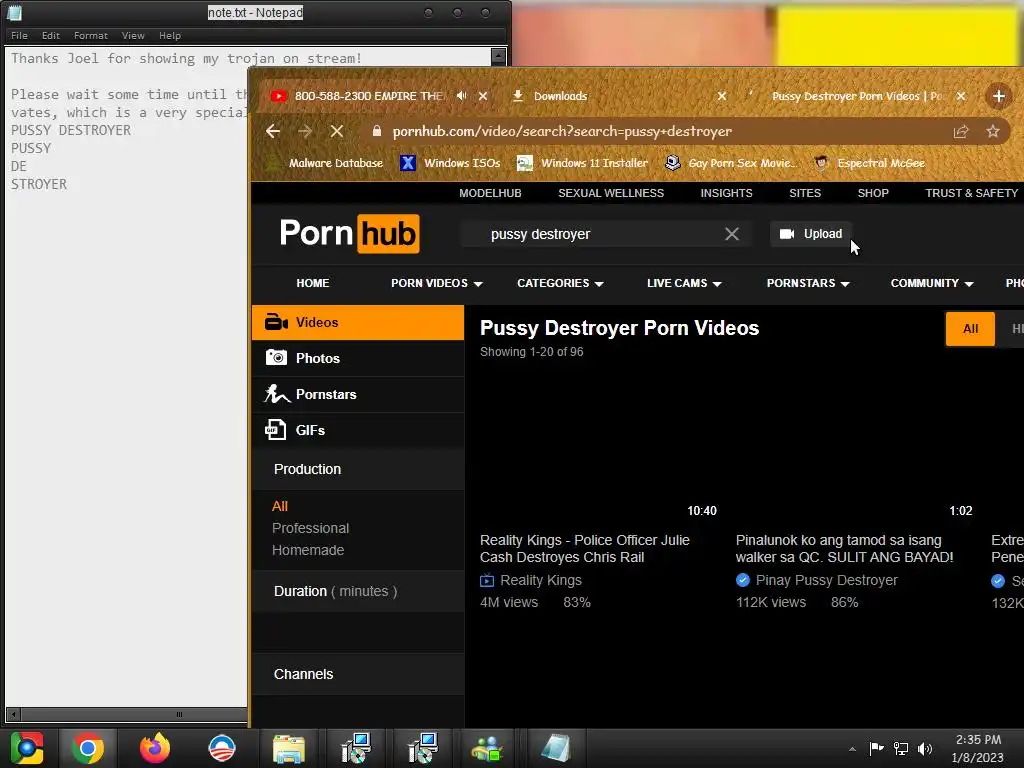Open the Malware Database bookmark
The height and width of the screenshot is (768, 1024).
(327, 163)
